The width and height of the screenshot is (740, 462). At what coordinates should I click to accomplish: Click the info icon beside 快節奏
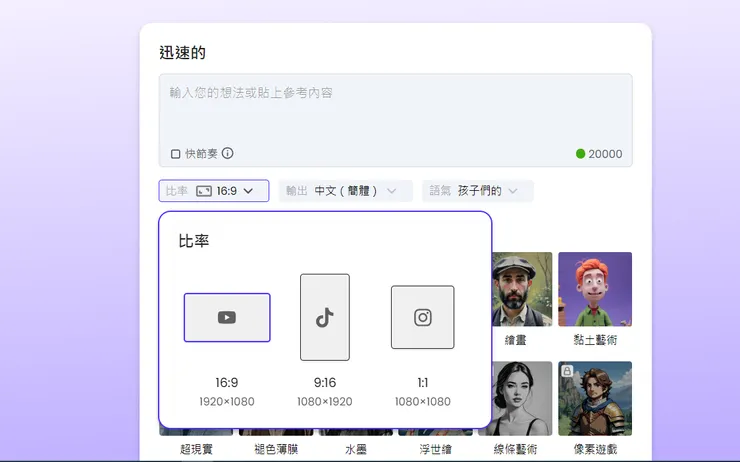point(227,153)
